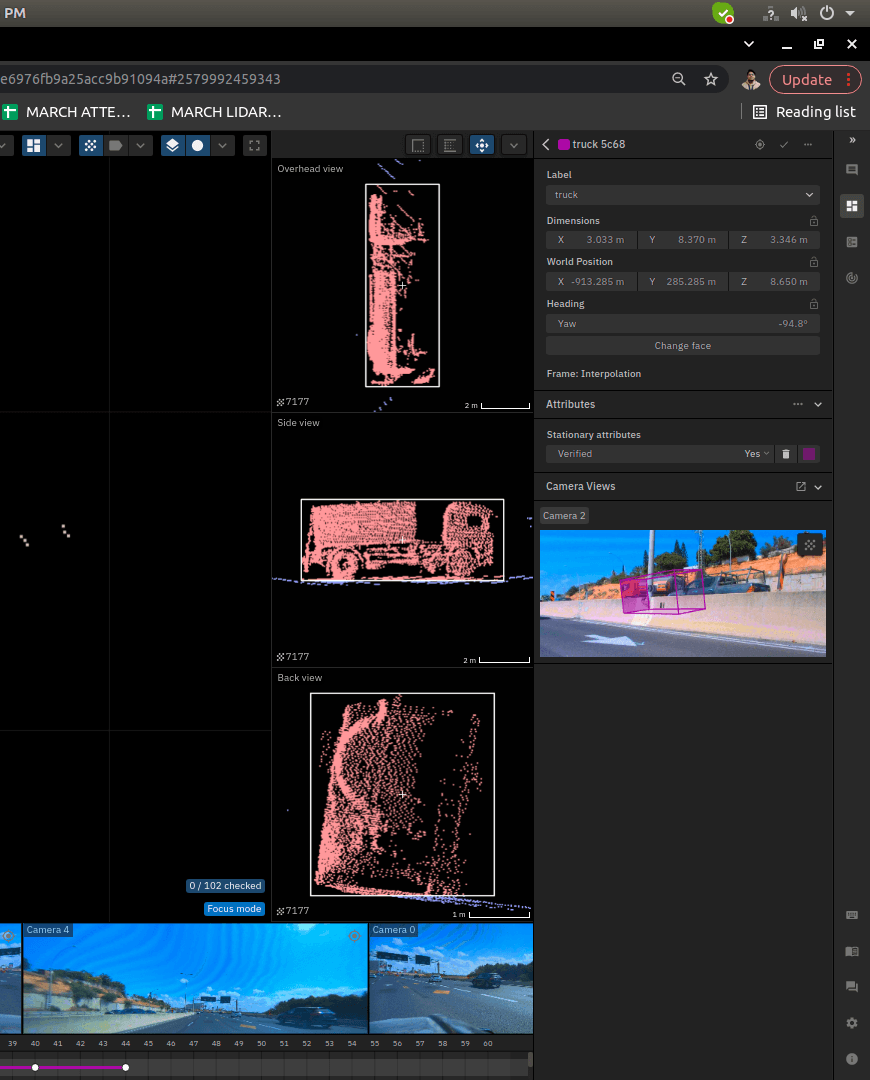Viewport: 870px width, 1080px height.
Task: Toggle the Heading lock
Action: [x=814, y=304]
